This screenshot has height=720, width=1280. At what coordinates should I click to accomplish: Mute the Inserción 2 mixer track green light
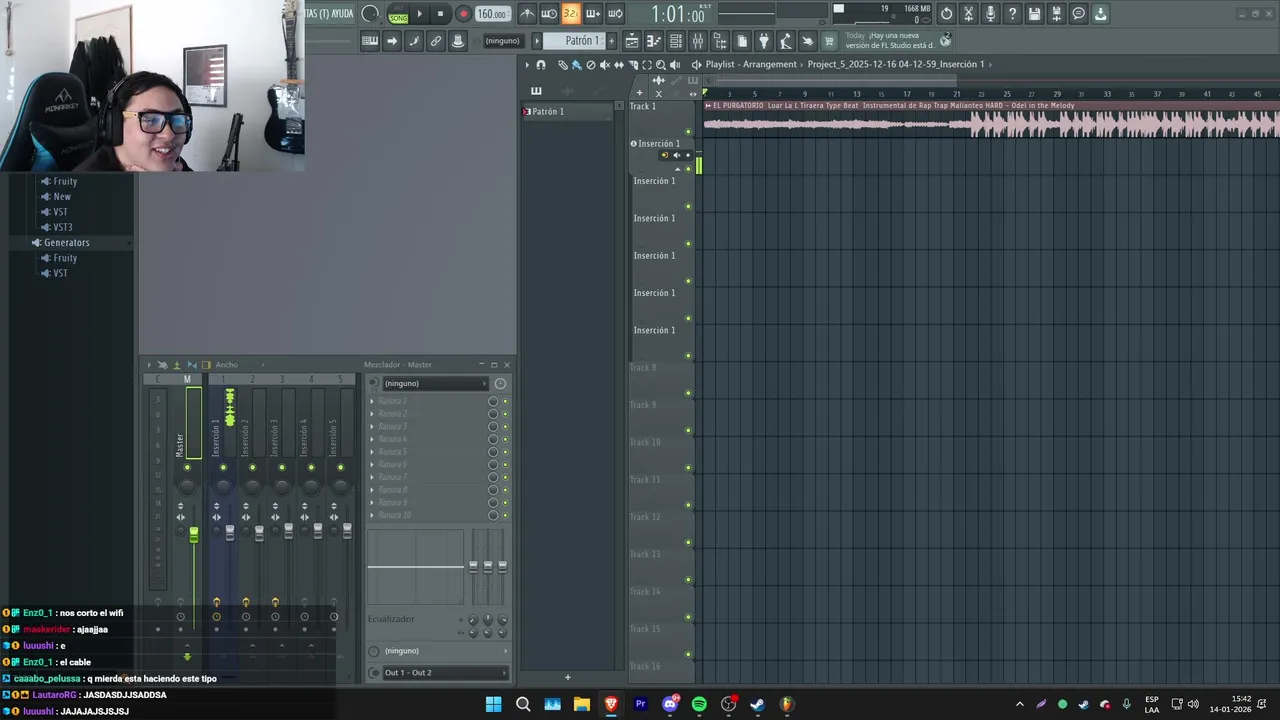(x=252, y=467)
